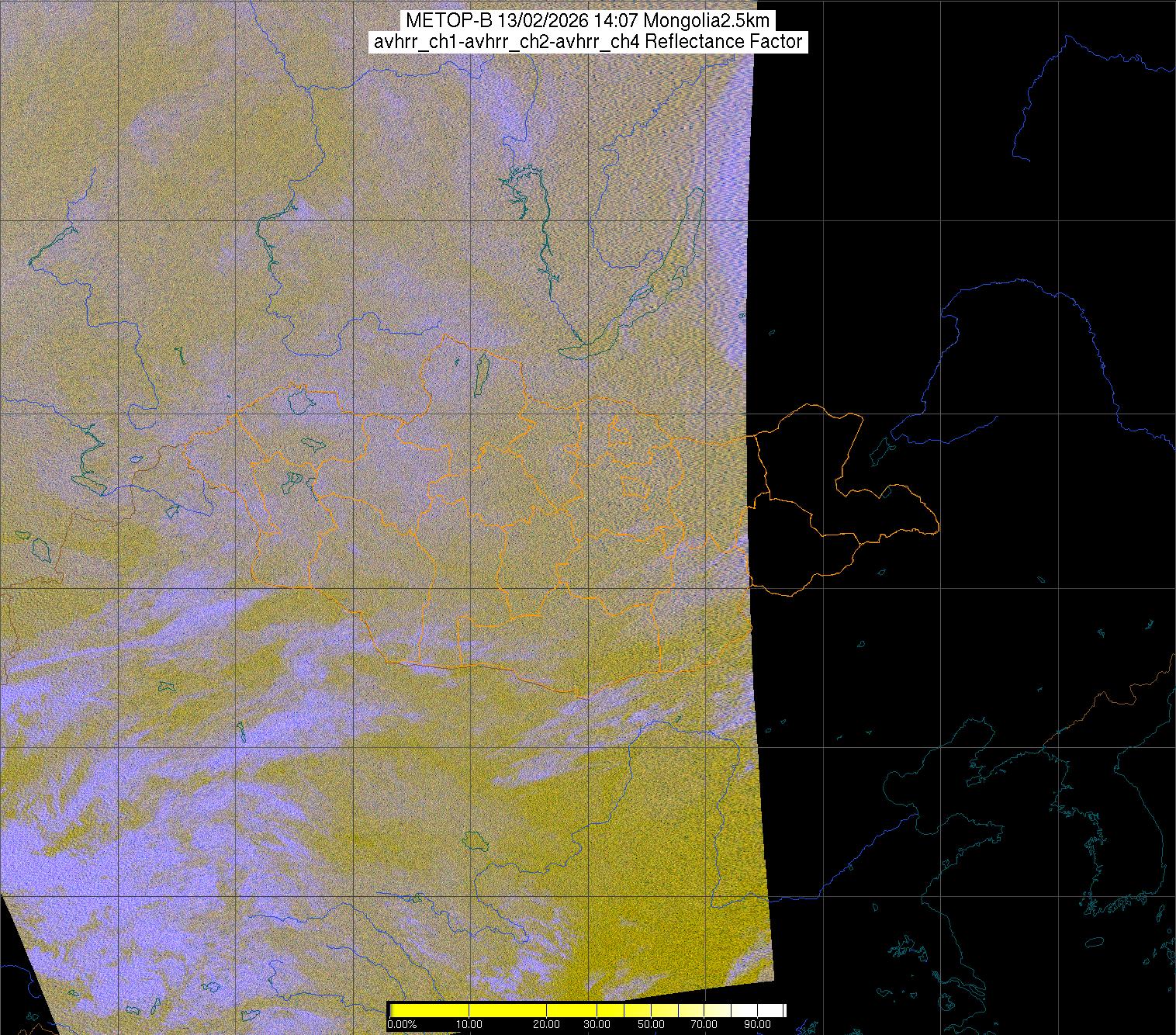
Task: Click the 70.00 tick label on color scale
Action: coord(707,1025)
